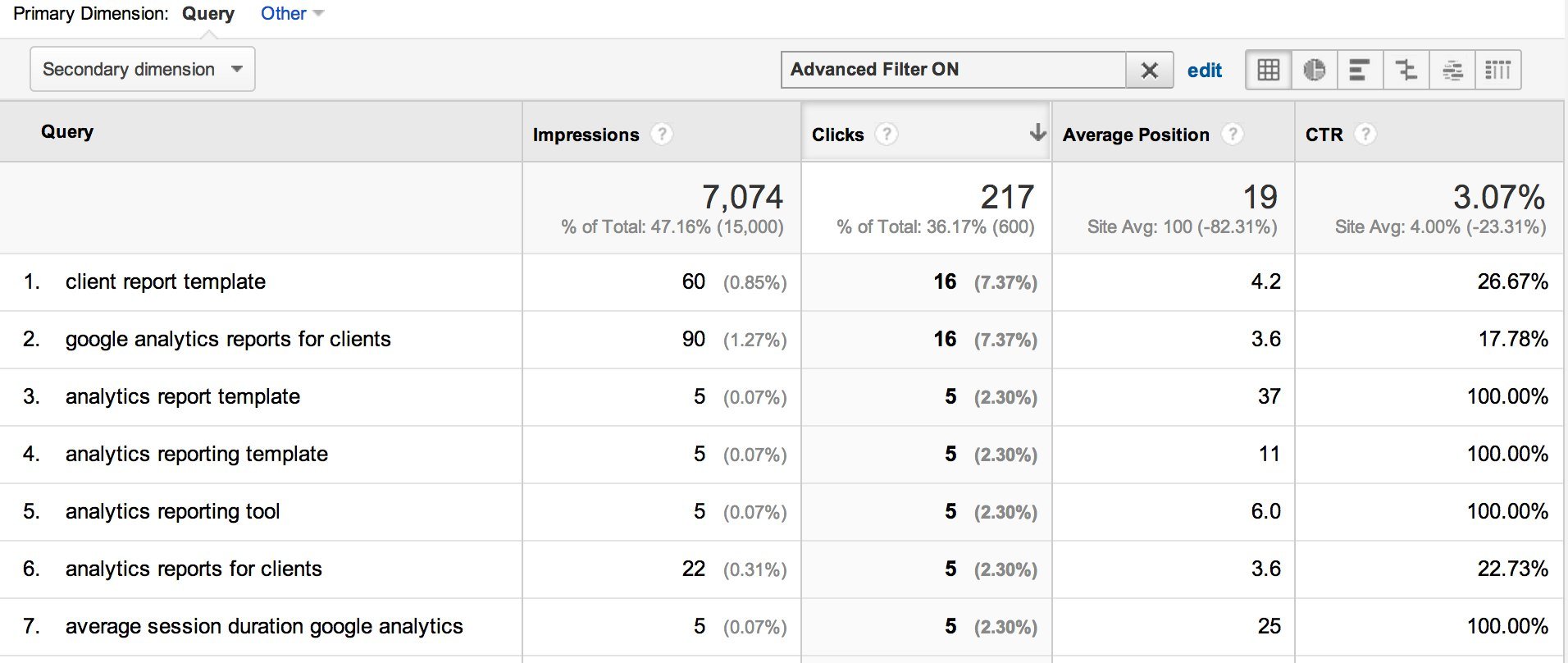
Task: Click the Impressions column help icon
Action: click(x=663, y=134)
